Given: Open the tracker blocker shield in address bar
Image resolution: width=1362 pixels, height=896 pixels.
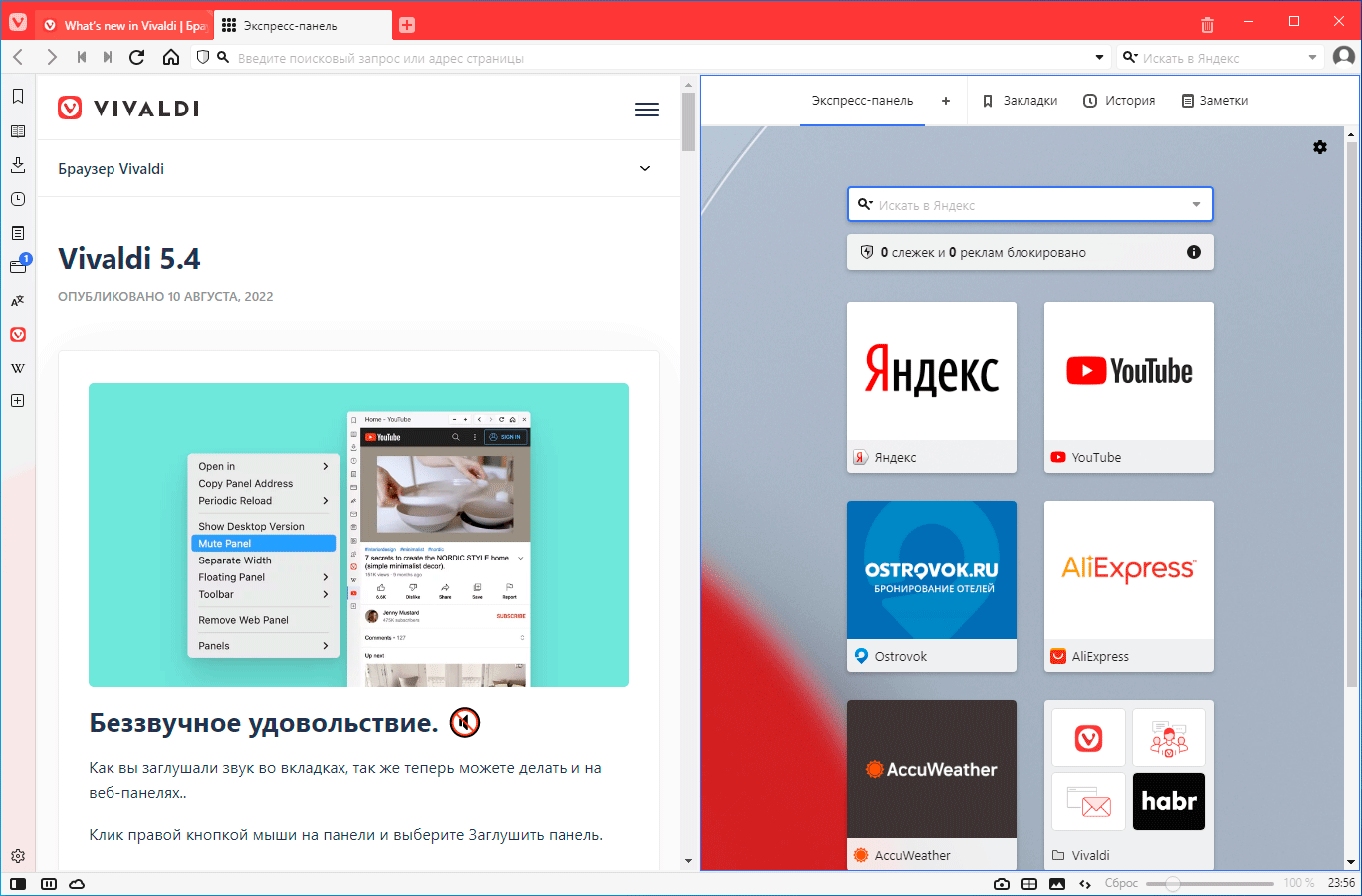Looking at the screenshot, I should 203,57.
